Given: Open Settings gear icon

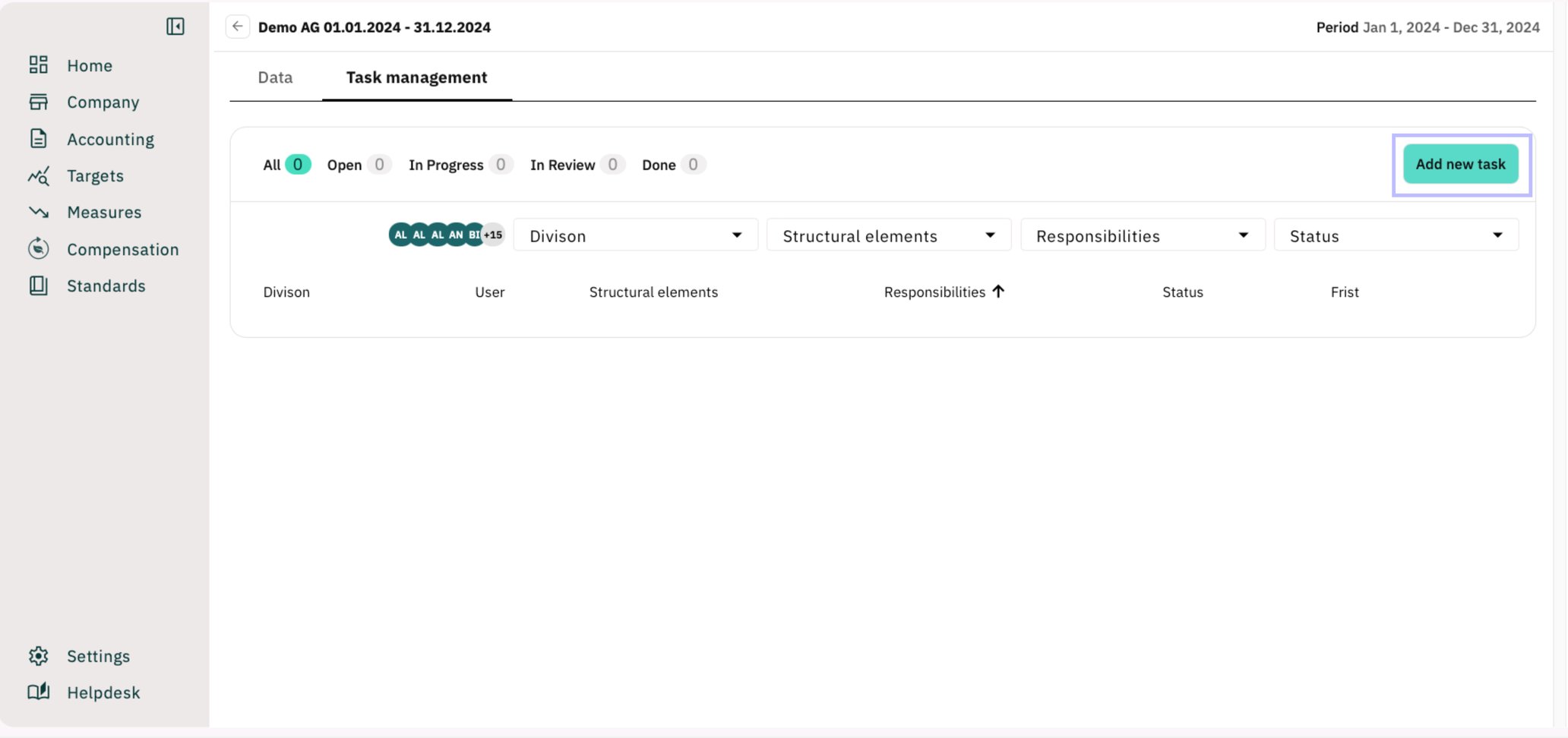Looking at the screenshot, I should [38, 656].
